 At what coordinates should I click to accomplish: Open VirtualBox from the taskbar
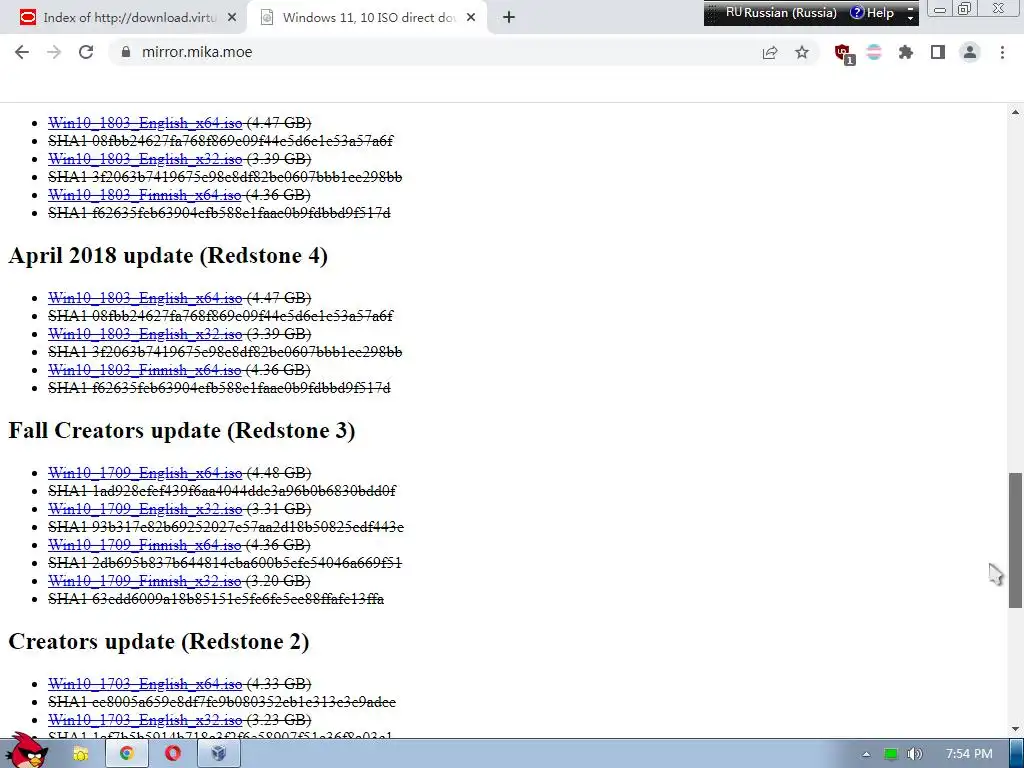point(218,754)
